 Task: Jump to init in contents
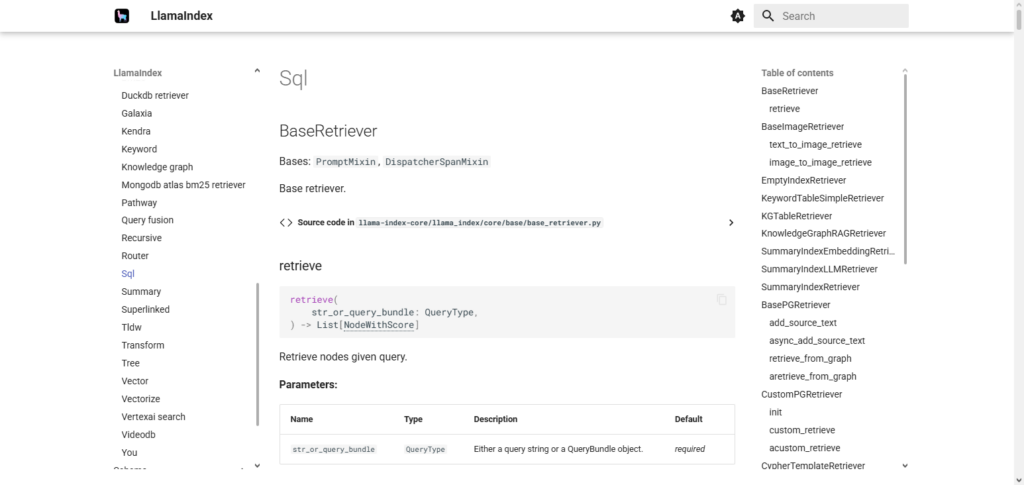[x=776, y=413]
